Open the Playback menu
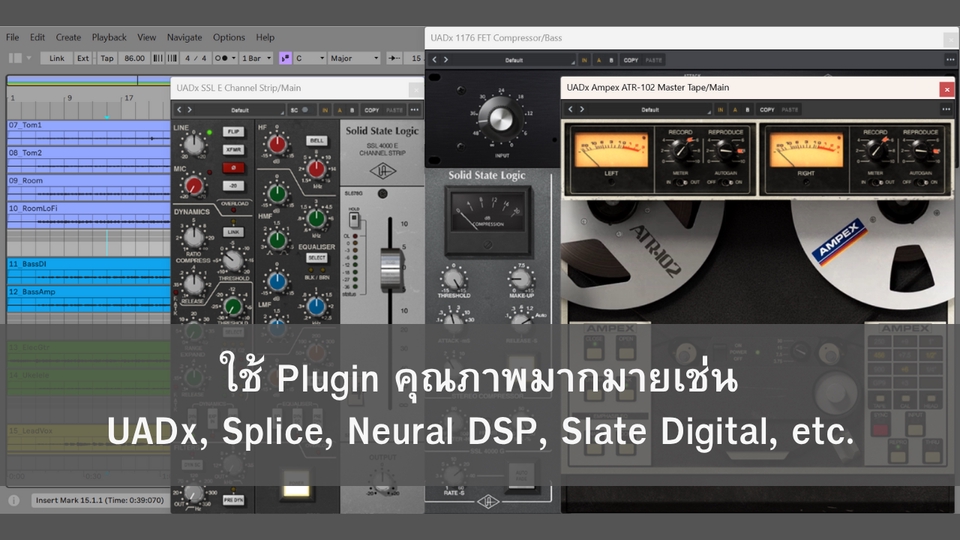This screenshot has height=540, width=960. tap(109, 37)
